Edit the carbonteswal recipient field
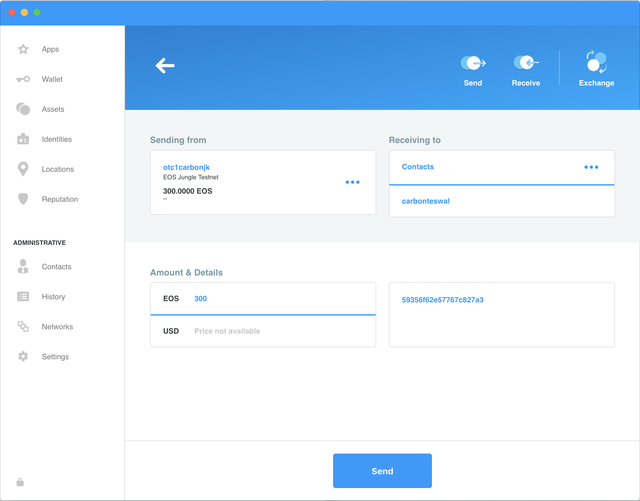Screen dimensions: 640x501 click(502, 201)
